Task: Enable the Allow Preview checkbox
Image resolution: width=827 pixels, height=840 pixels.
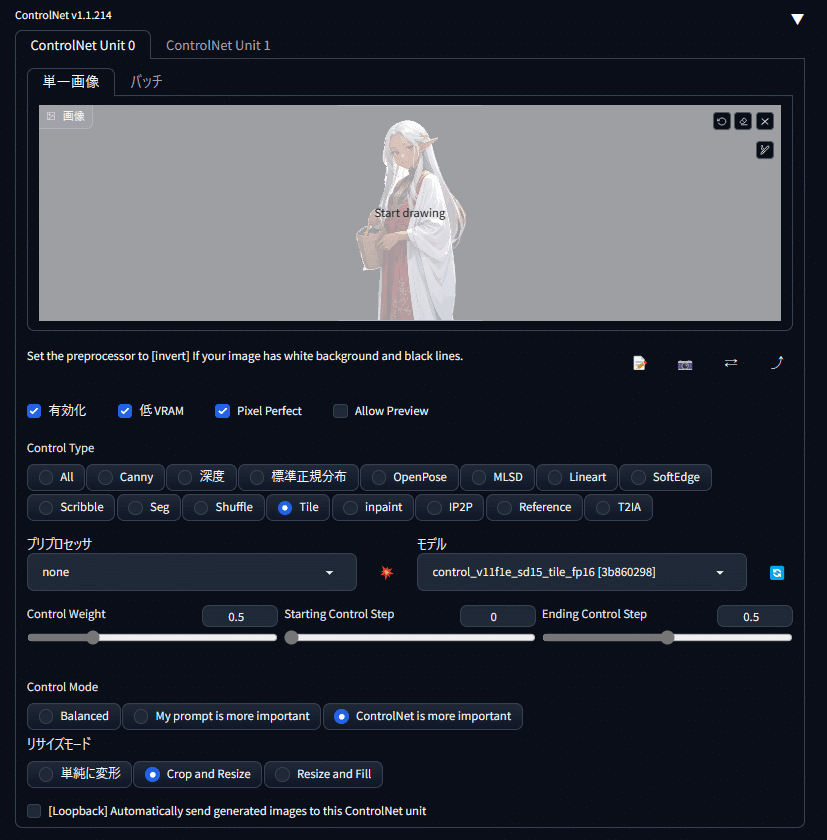Action: pyautogui.click(x=340, y=411)
